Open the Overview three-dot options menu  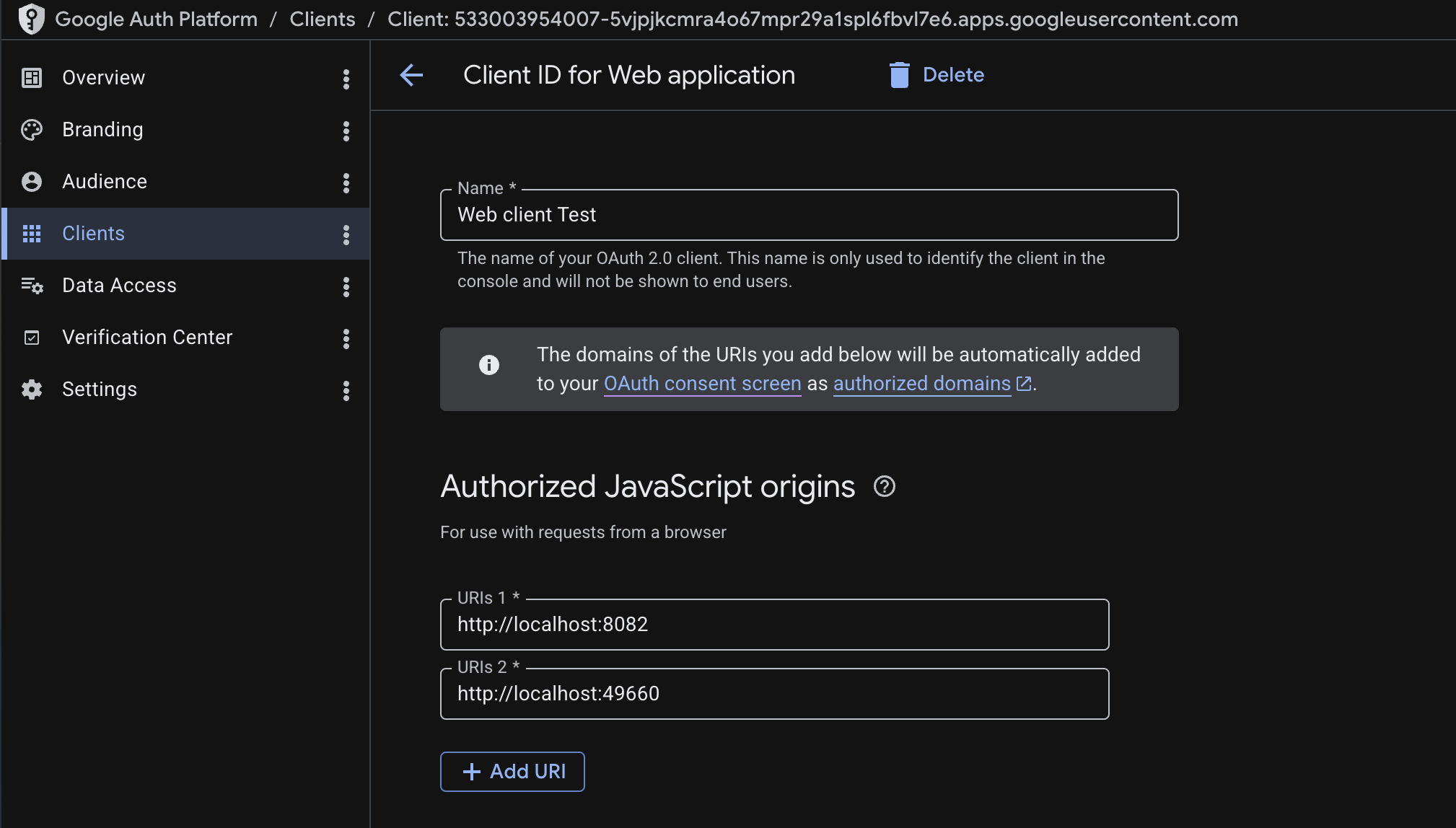(x=346, y=79)
